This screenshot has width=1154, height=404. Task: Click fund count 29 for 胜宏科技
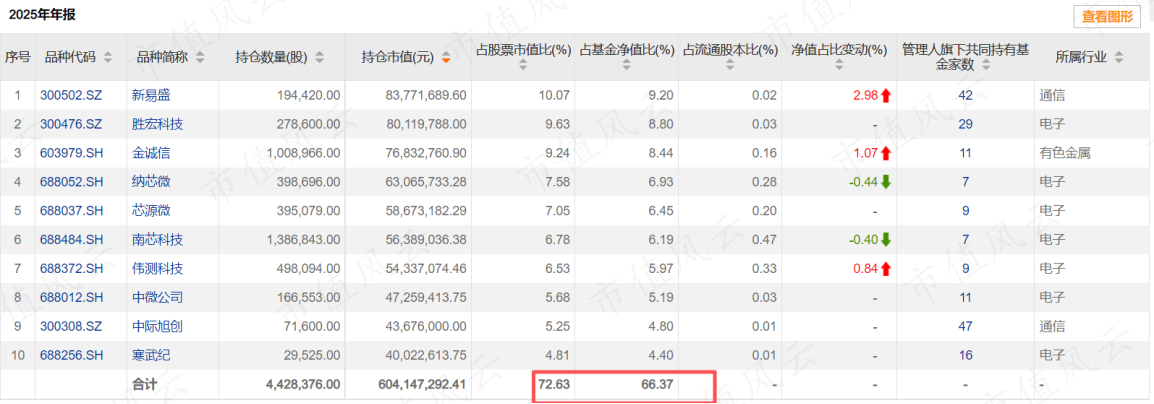(x=965, y=124)
